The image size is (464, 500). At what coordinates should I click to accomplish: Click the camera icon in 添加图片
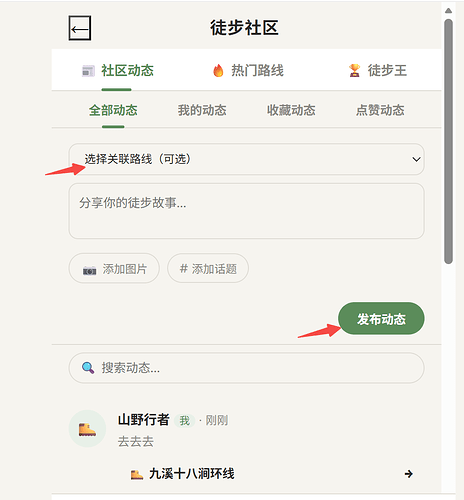tap(89, 269)
